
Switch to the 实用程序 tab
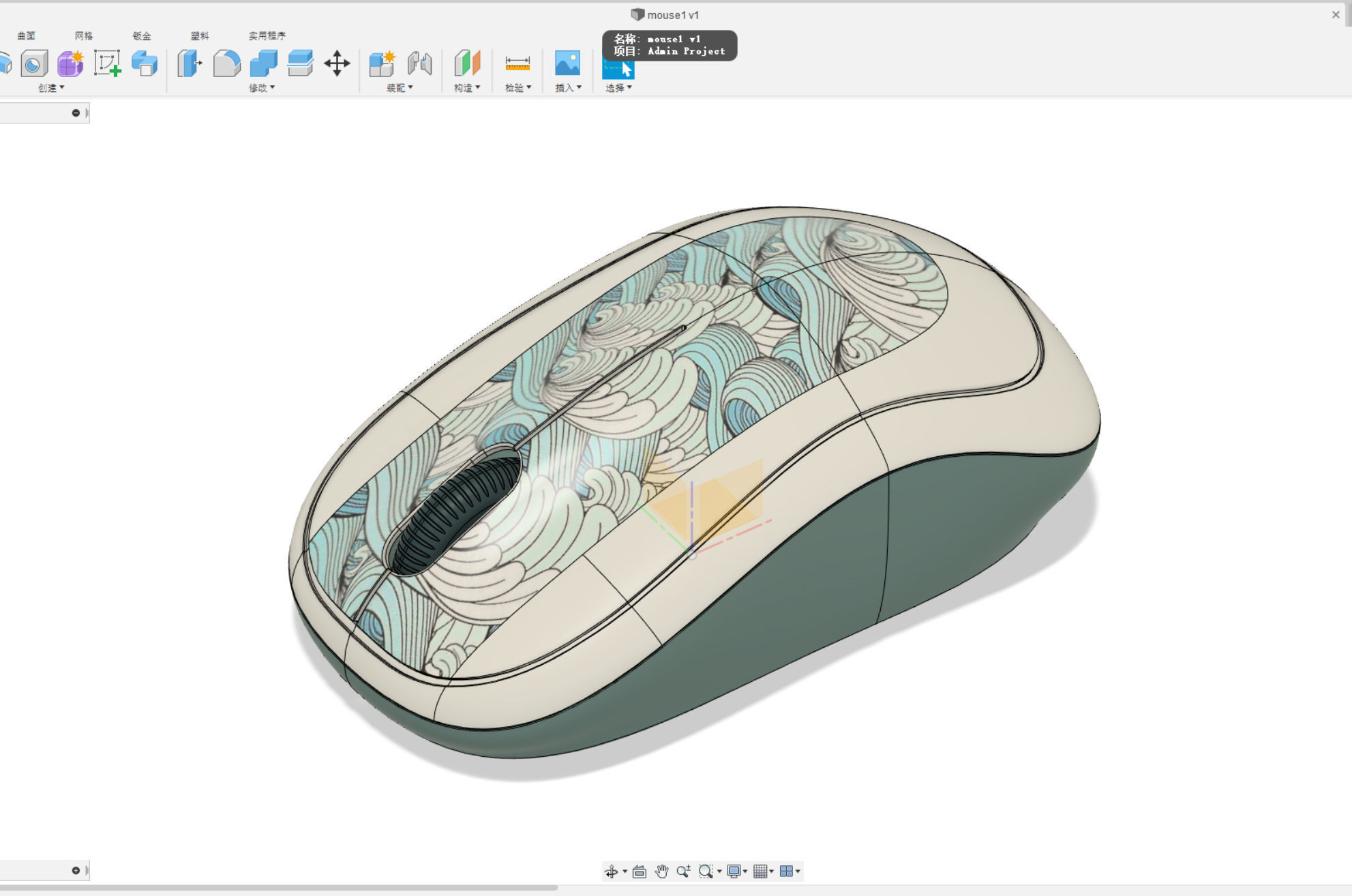(267, 36)
